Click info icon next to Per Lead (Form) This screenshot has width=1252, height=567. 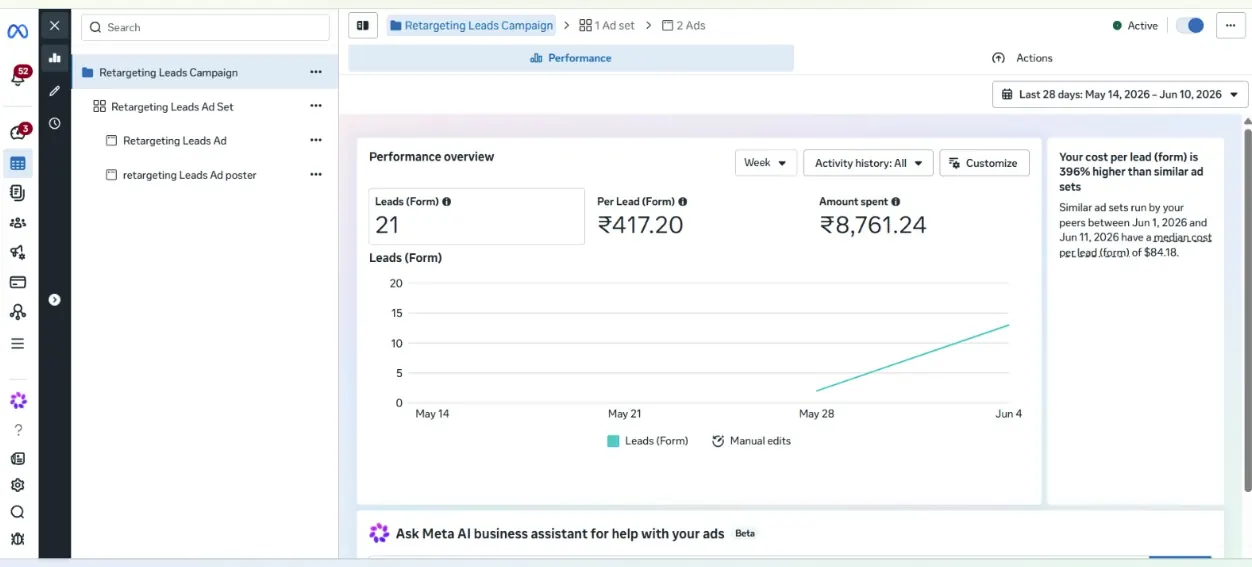coord(683,201)
